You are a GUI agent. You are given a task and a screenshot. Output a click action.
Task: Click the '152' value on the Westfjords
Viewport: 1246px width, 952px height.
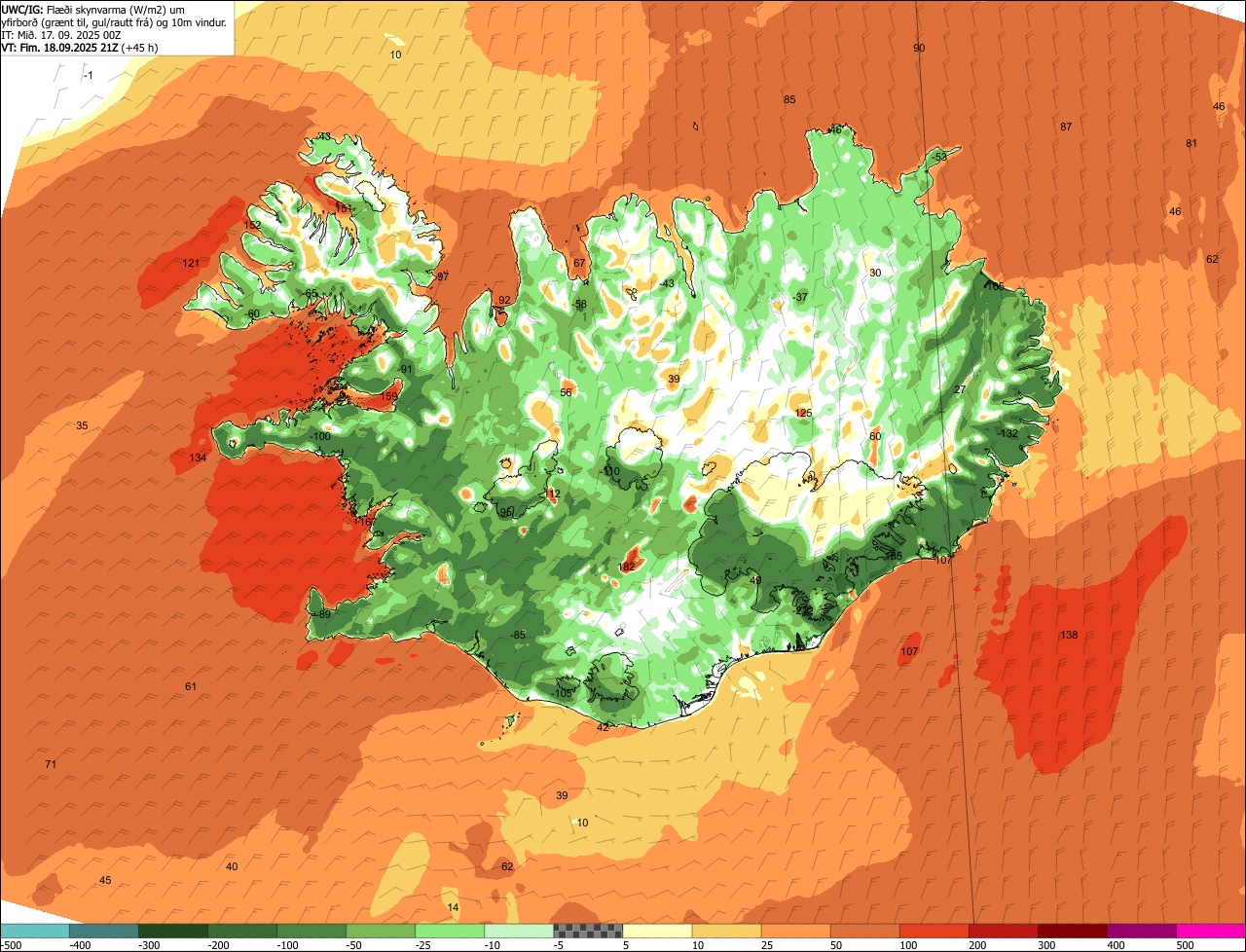(252, 225)
